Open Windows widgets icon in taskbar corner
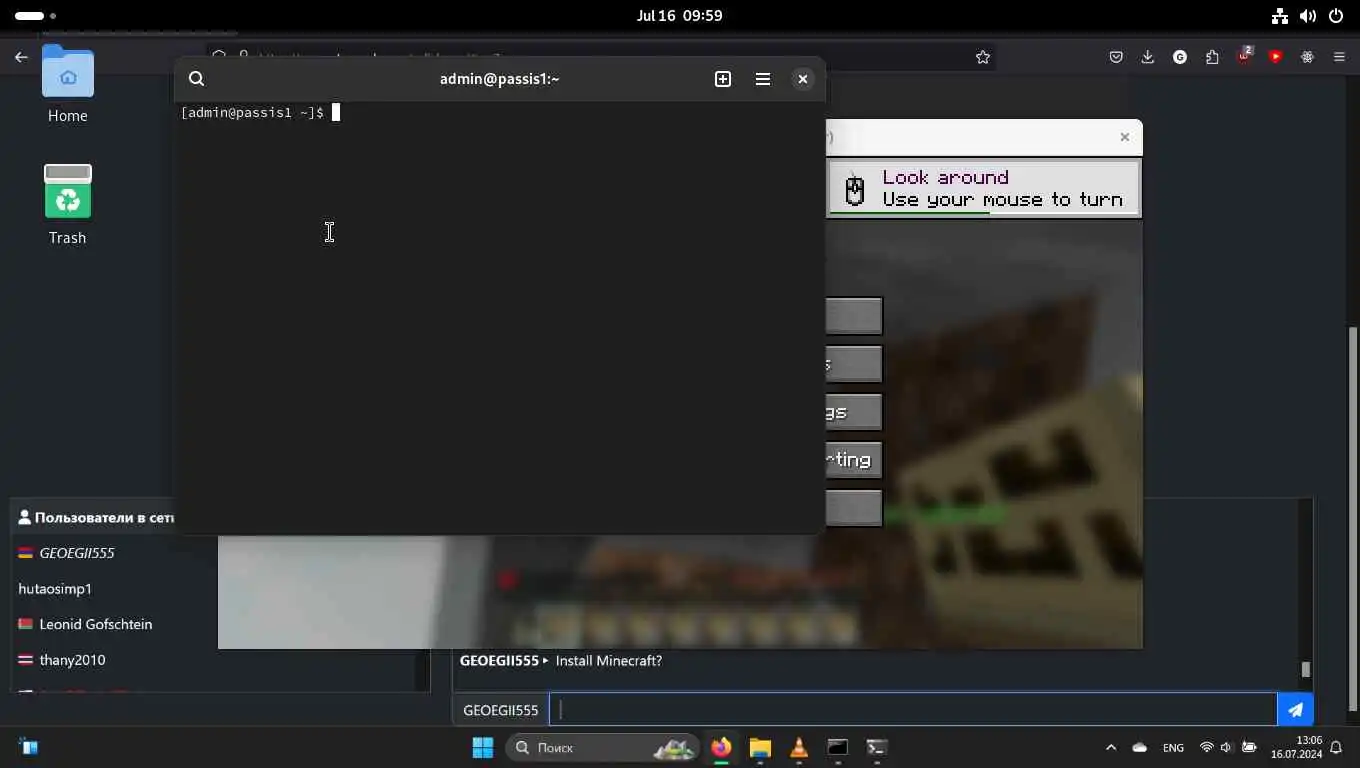 click(28, 747)
